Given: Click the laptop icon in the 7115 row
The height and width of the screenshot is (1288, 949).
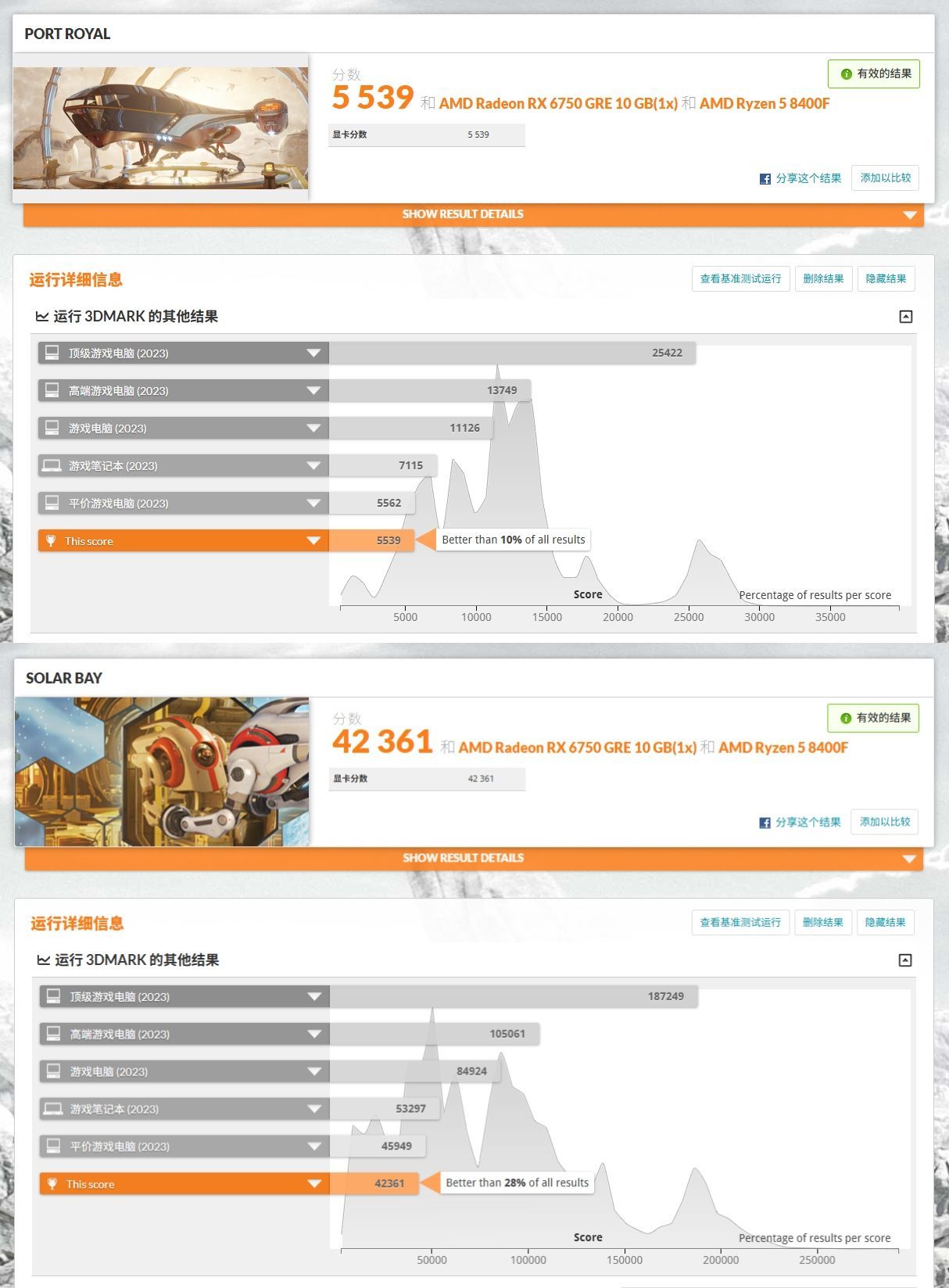Looking at the screenshot, I should (x=52, y=465).
